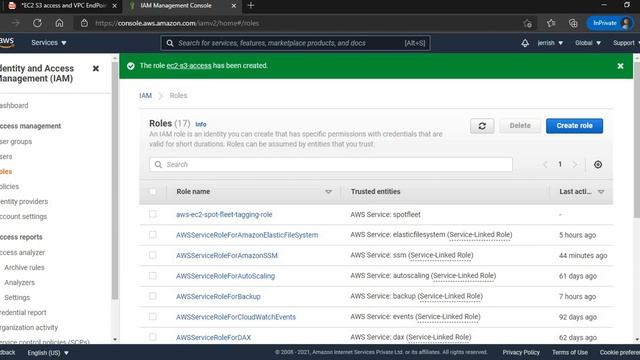Click the Create role button
This screenshot has width=640, height=360.
point(574,126)
